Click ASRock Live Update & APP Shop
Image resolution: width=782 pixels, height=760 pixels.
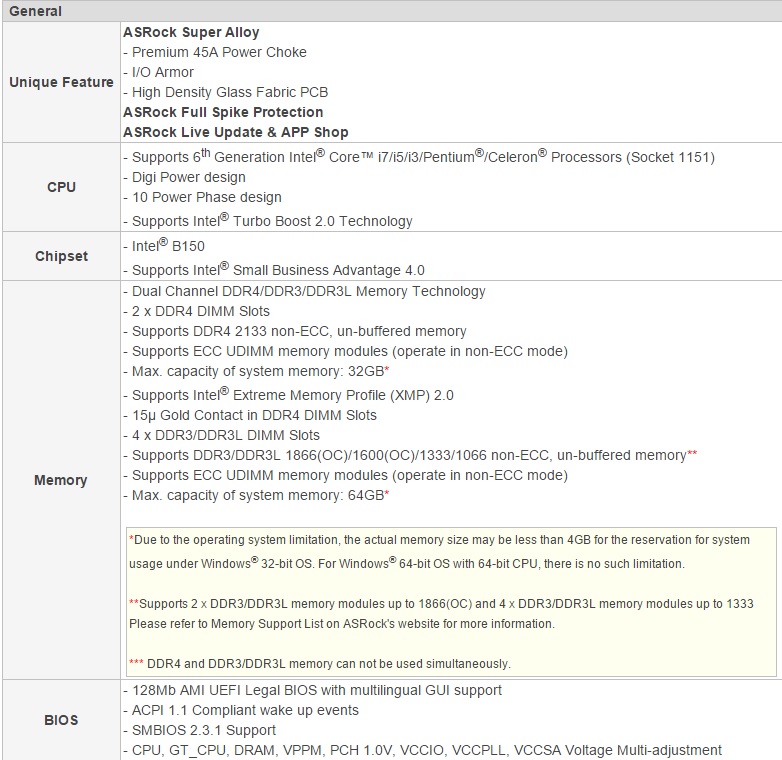(236, 132)
